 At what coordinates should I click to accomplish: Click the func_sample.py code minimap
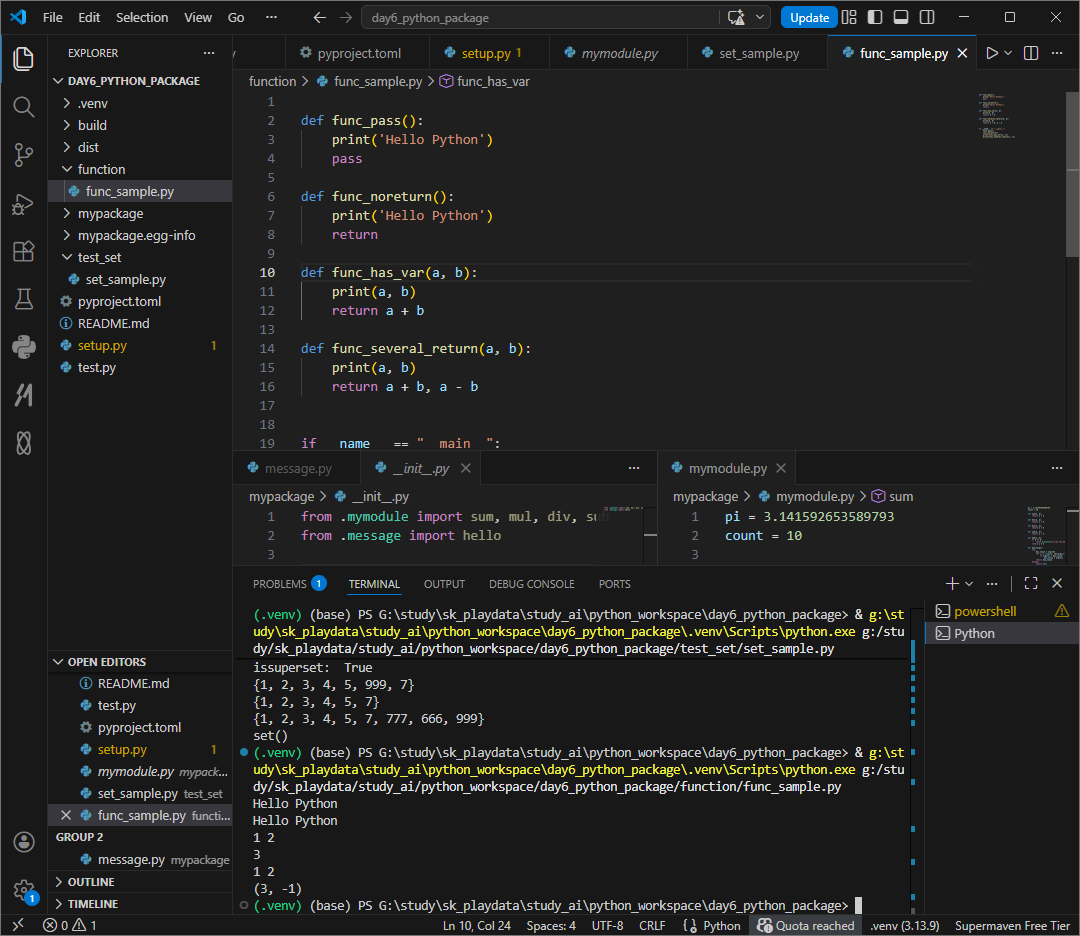point(996,116)
